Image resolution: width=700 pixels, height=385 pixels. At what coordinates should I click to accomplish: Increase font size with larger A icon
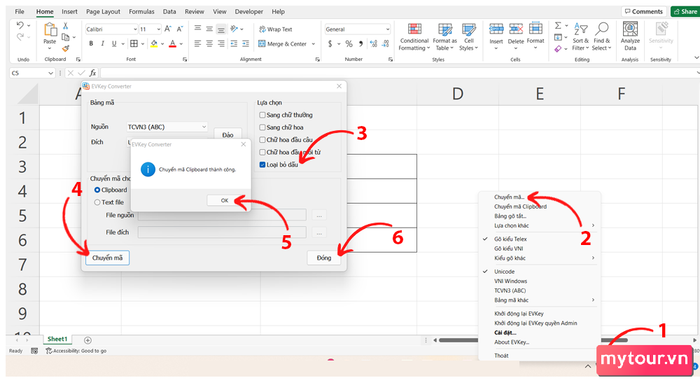[x=168, y=29]
